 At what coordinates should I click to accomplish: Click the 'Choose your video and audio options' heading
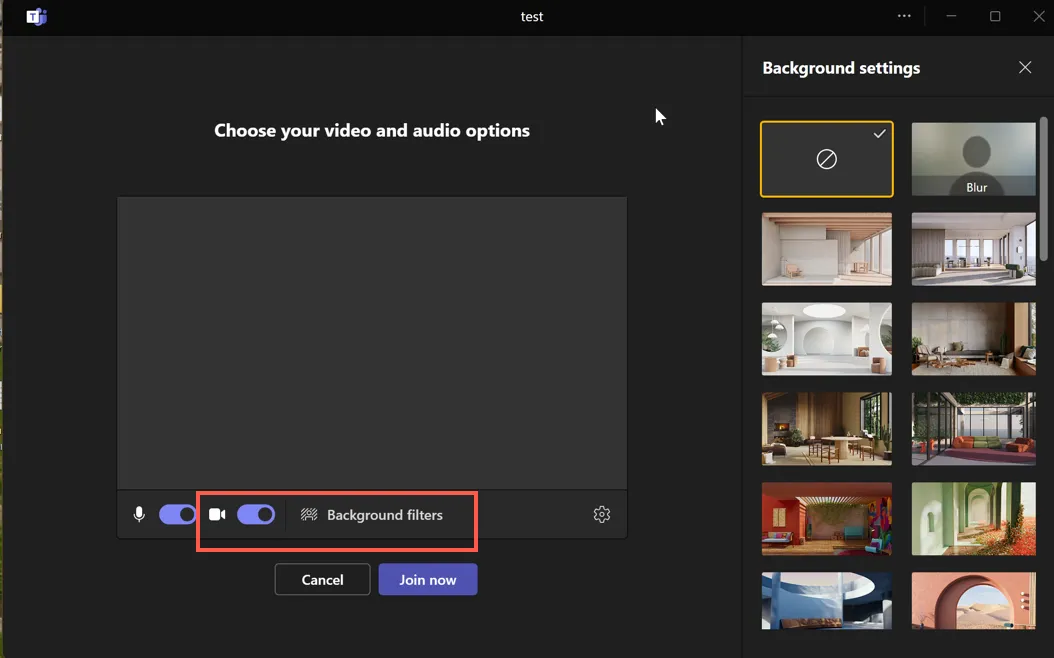(372, 130)
